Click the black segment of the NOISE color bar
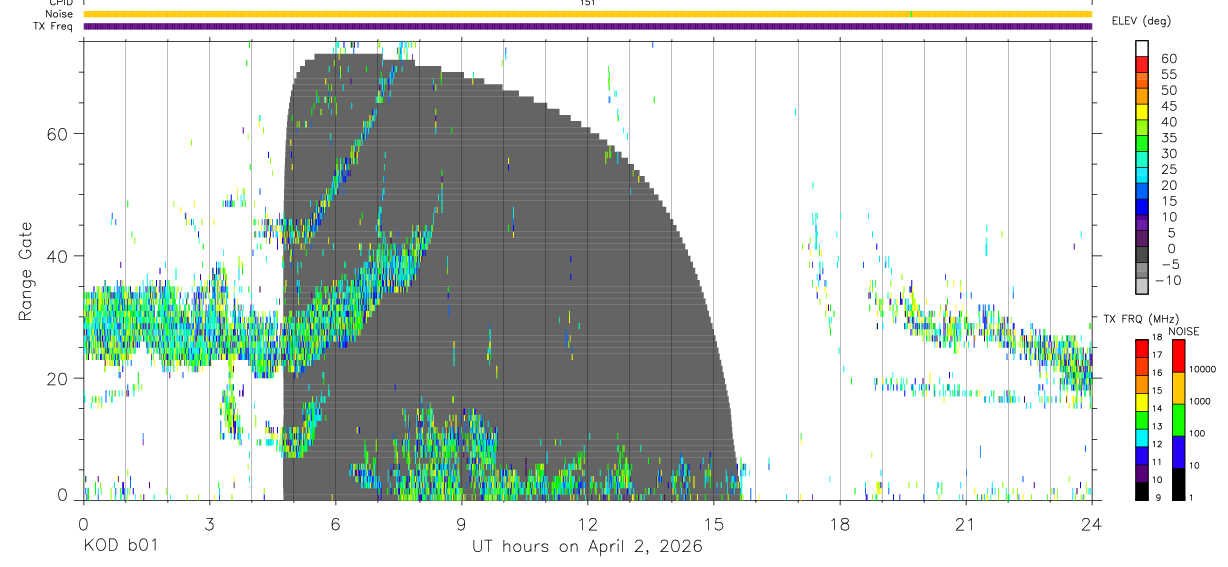This screenshot has width=1228, height=567. click(1178, 484)
